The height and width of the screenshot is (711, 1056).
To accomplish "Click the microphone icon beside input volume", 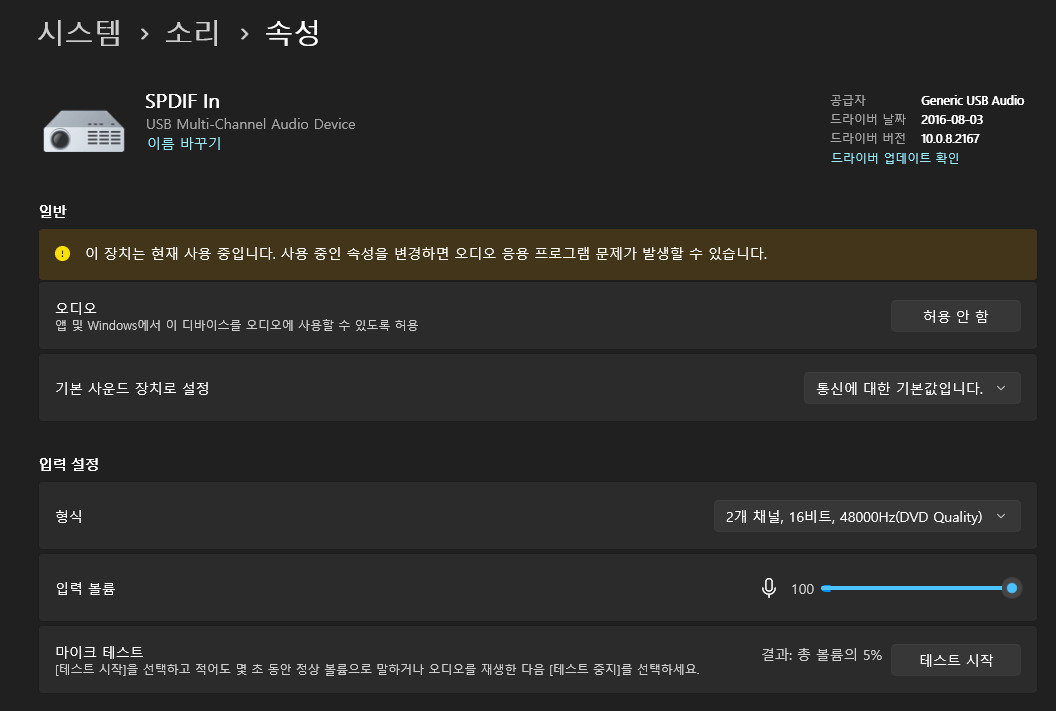I will (768, 588).
